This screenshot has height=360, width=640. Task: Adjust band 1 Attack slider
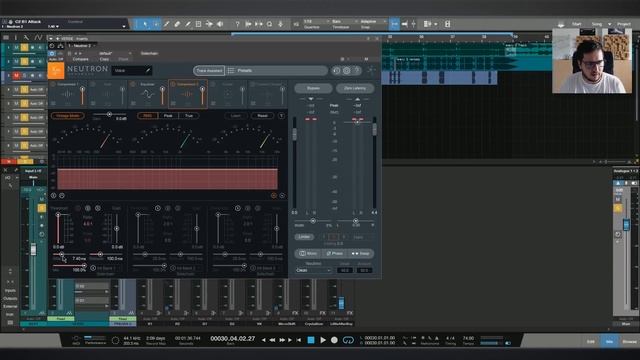[x=61, y=254]
